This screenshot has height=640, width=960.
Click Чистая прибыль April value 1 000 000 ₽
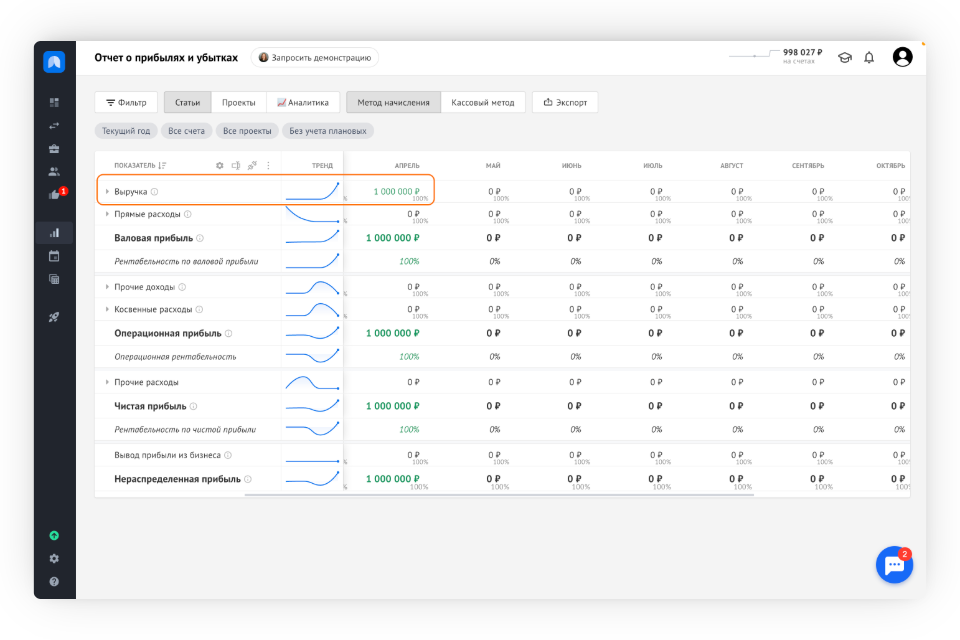(x=392, y=407)
